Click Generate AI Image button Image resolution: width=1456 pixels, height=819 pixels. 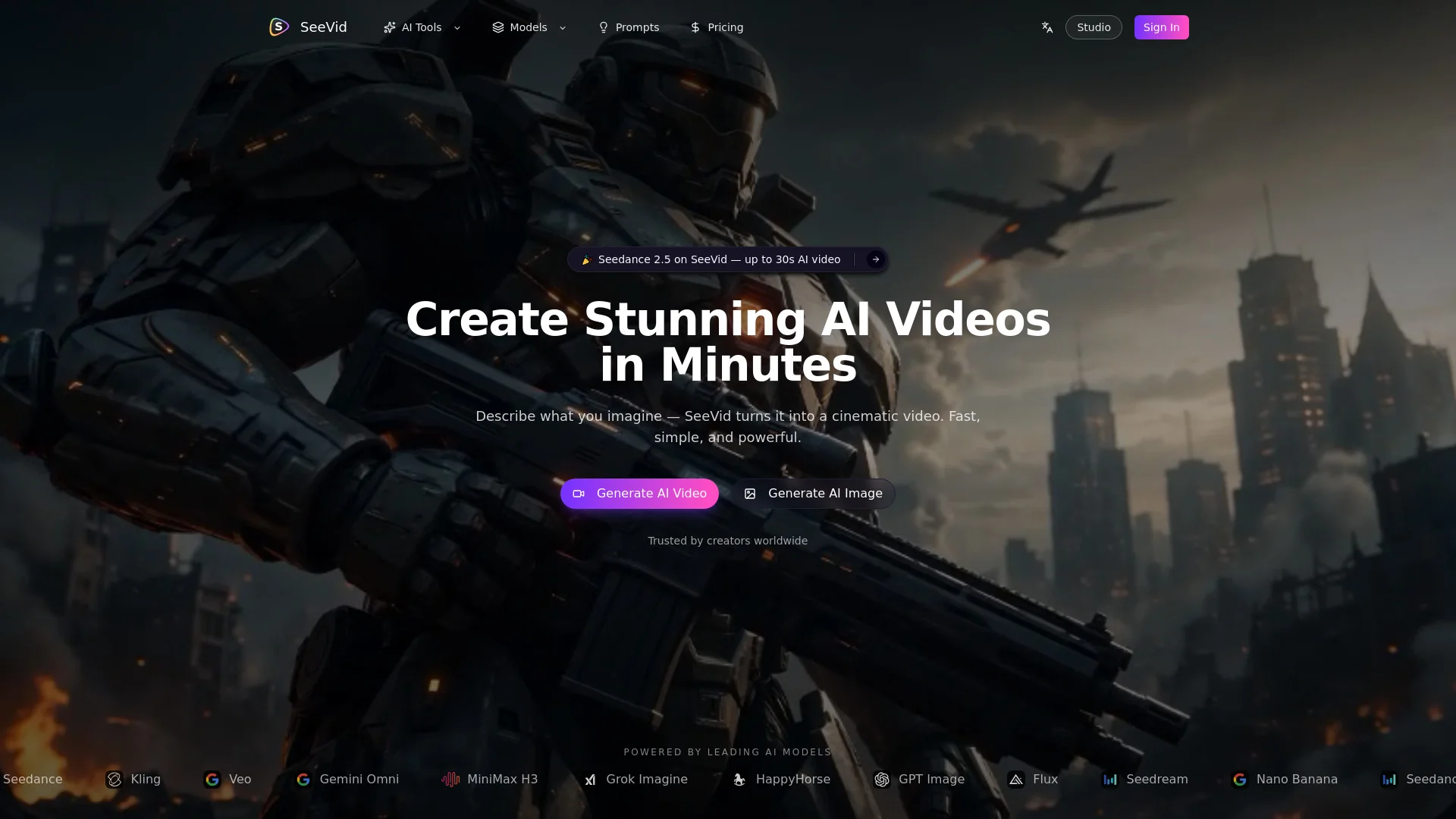tap(814, 494)
